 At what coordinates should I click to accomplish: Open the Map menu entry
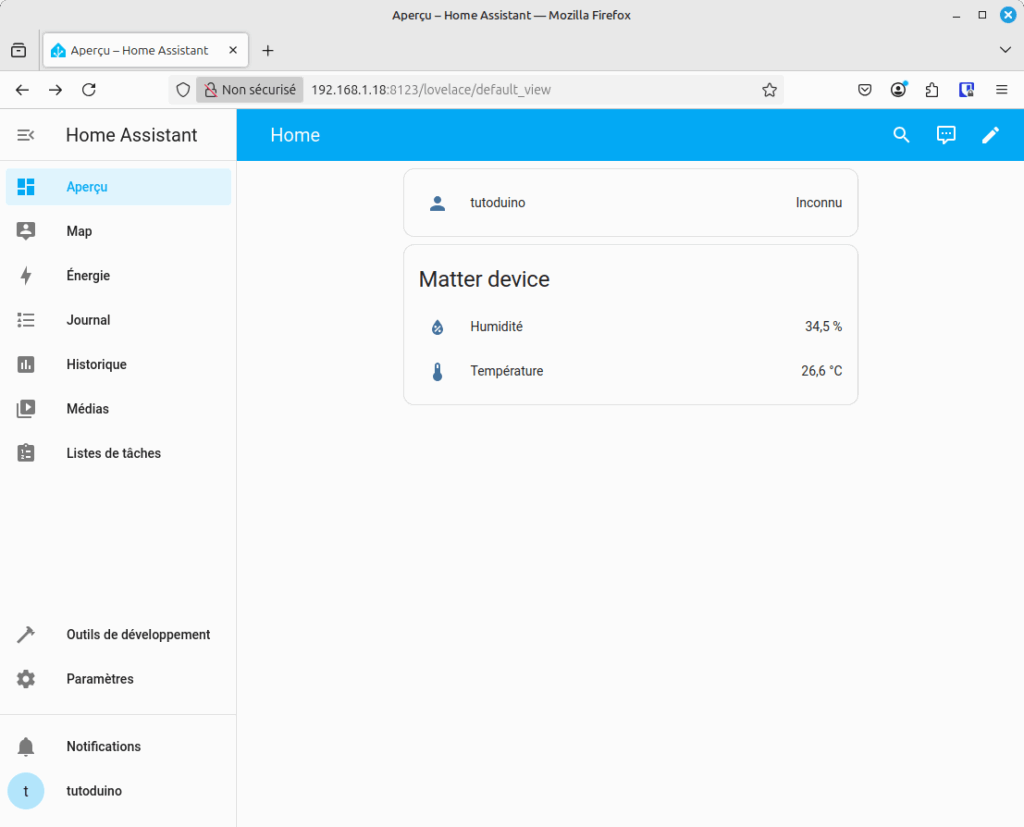pyautogui.click(x=118, y=231)
